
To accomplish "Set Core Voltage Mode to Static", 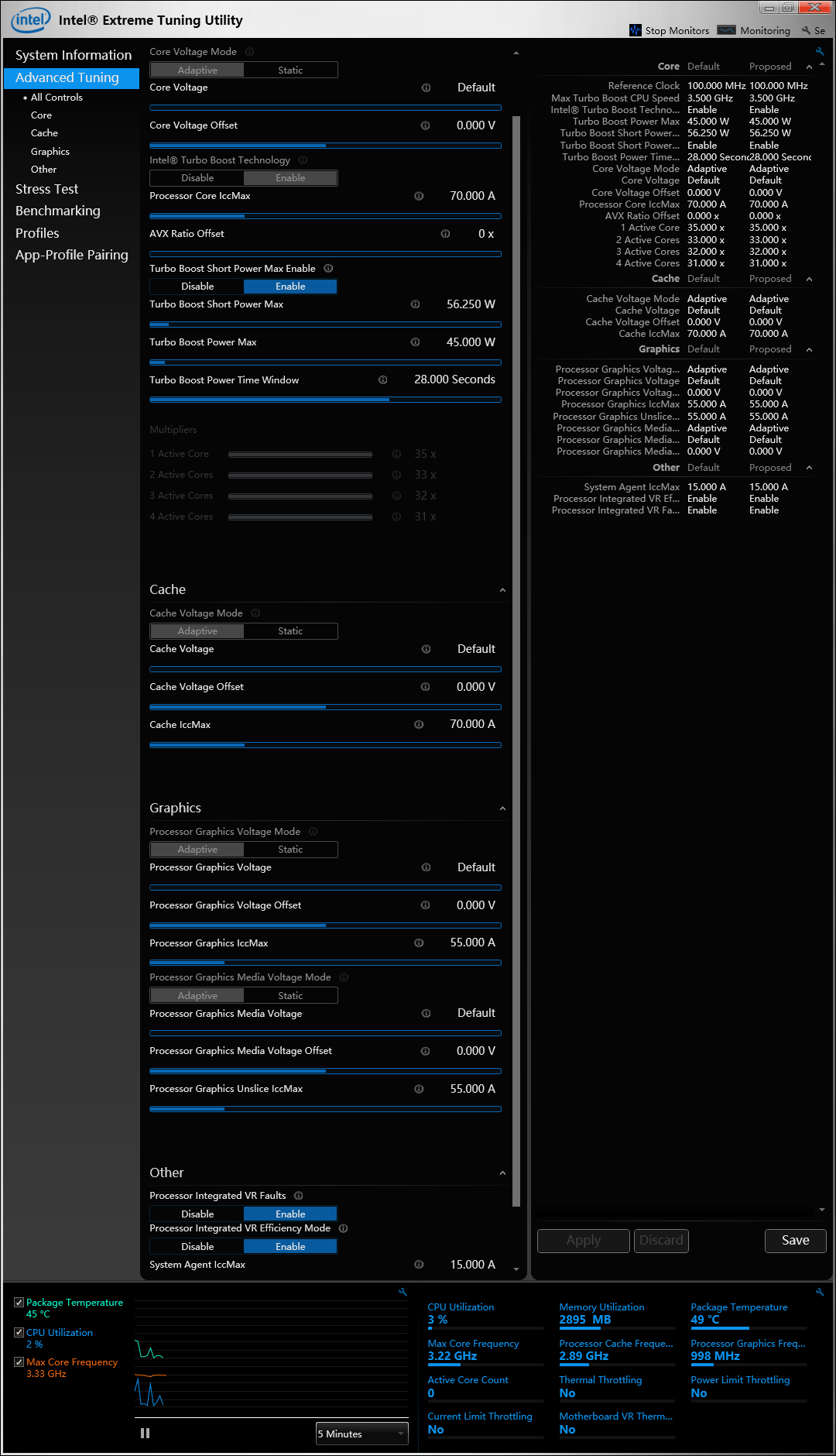I will pyautogui.click(x=290, y=70).
